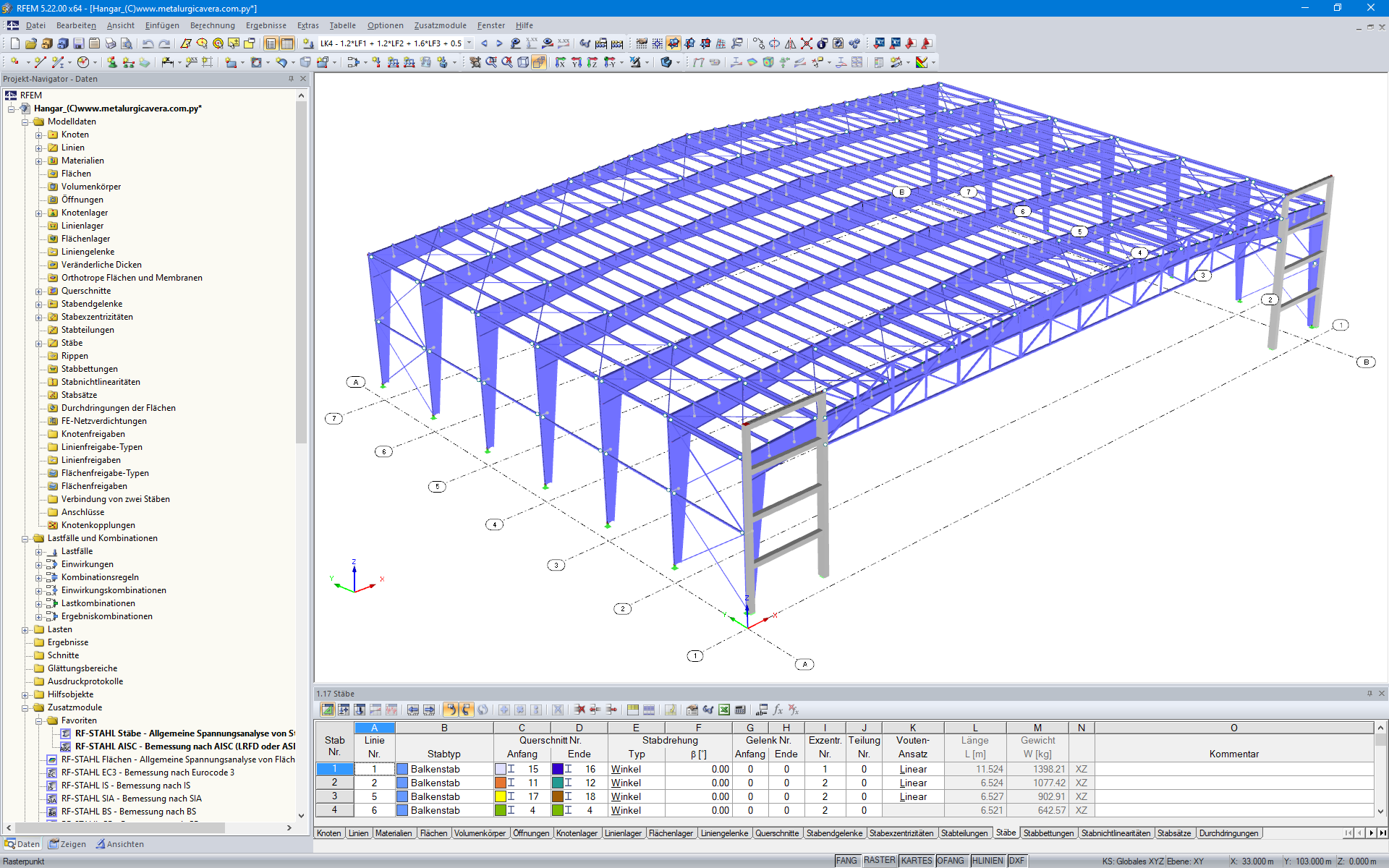Click the Stab Nr. 3 row header
Viewport: 1389px width, 868px height.
coord(334,796)
